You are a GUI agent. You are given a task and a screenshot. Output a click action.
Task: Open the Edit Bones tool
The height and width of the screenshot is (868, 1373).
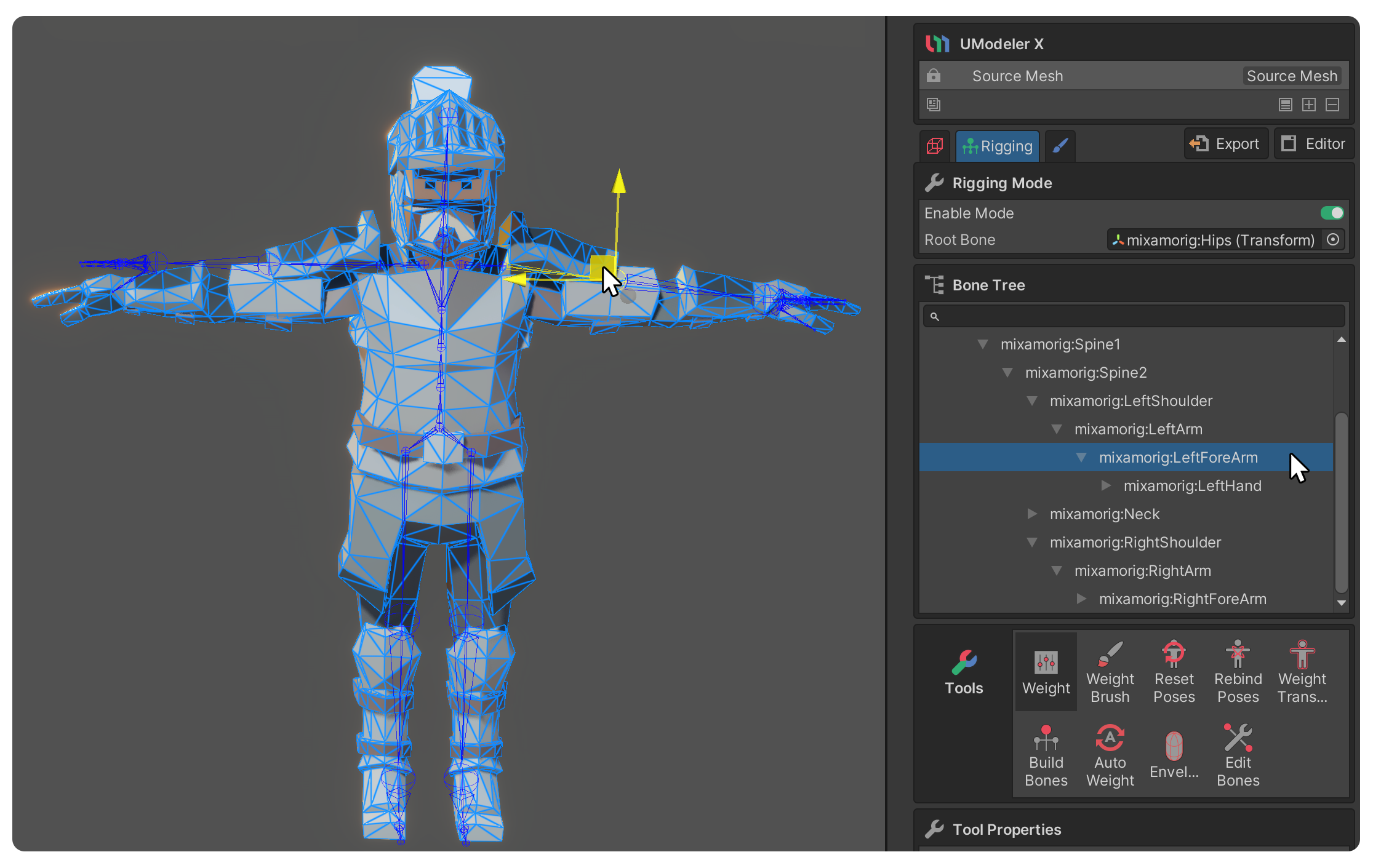tap(1238, 755)
